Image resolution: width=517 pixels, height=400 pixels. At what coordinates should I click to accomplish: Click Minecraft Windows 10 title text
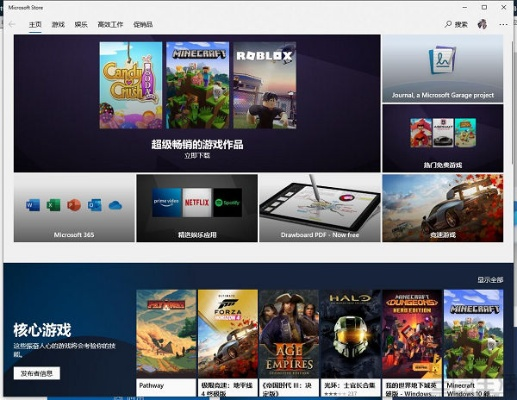[468, 389]
